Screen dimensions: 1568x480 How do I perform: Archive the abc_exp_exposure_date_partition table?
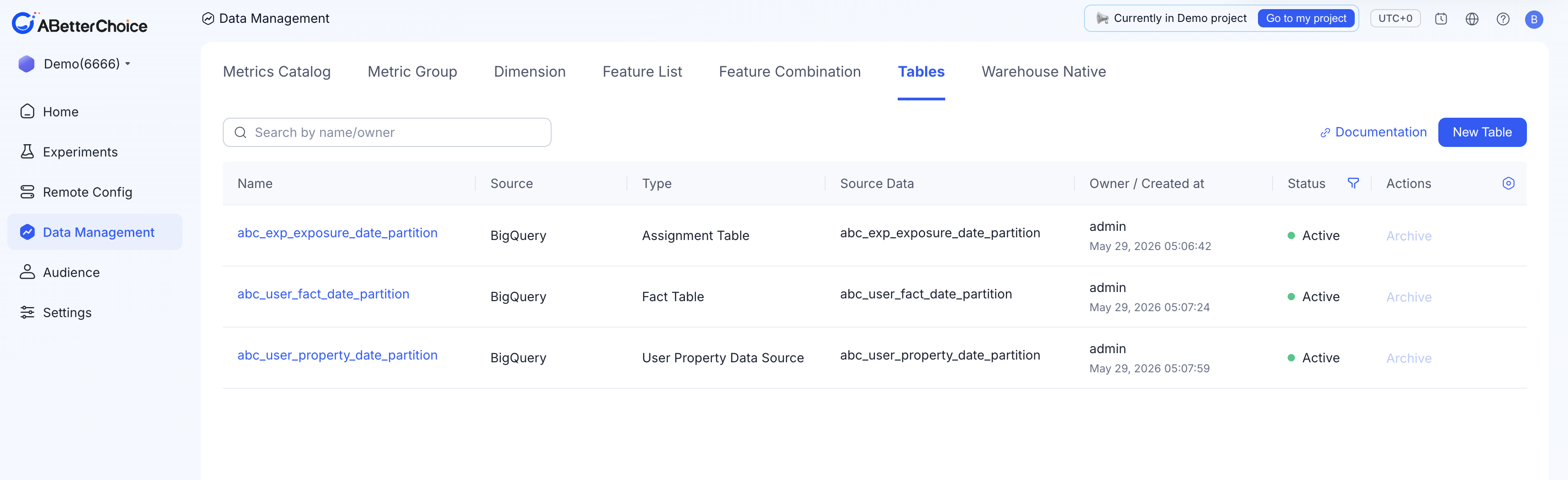[x=1409, y=236]
